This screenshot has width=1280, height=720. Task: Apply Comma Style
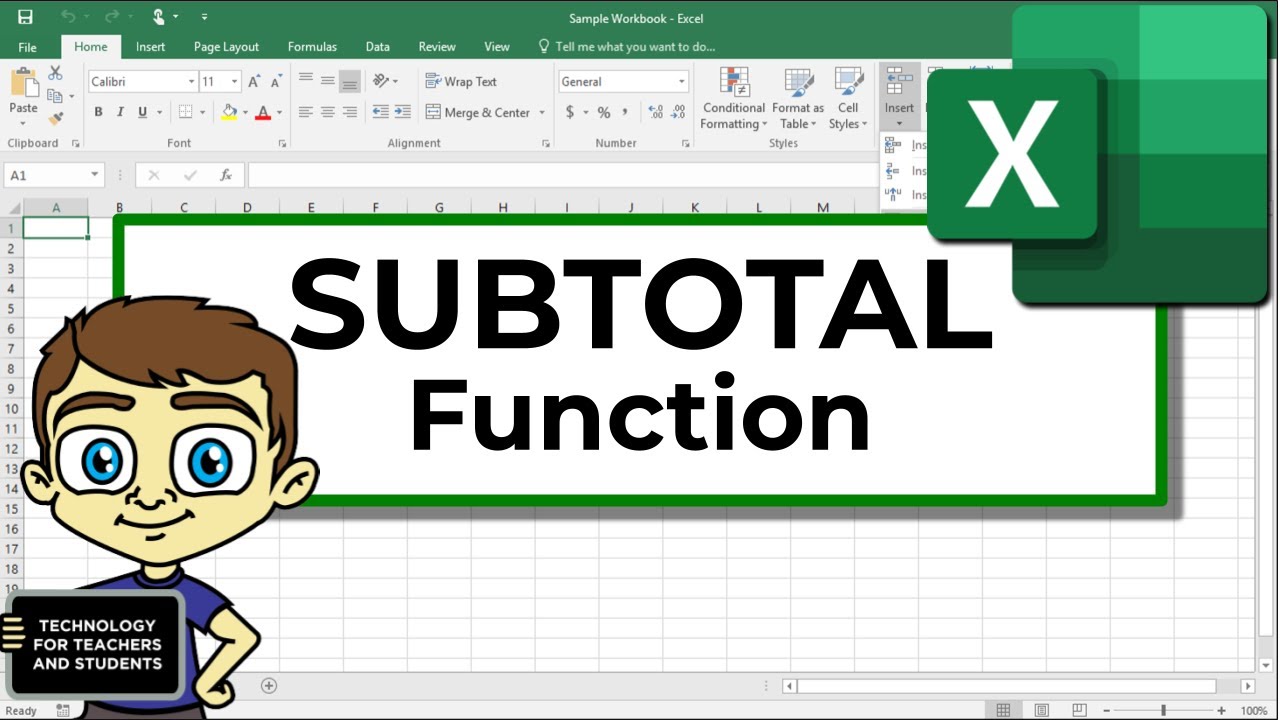tap(626, 112)
